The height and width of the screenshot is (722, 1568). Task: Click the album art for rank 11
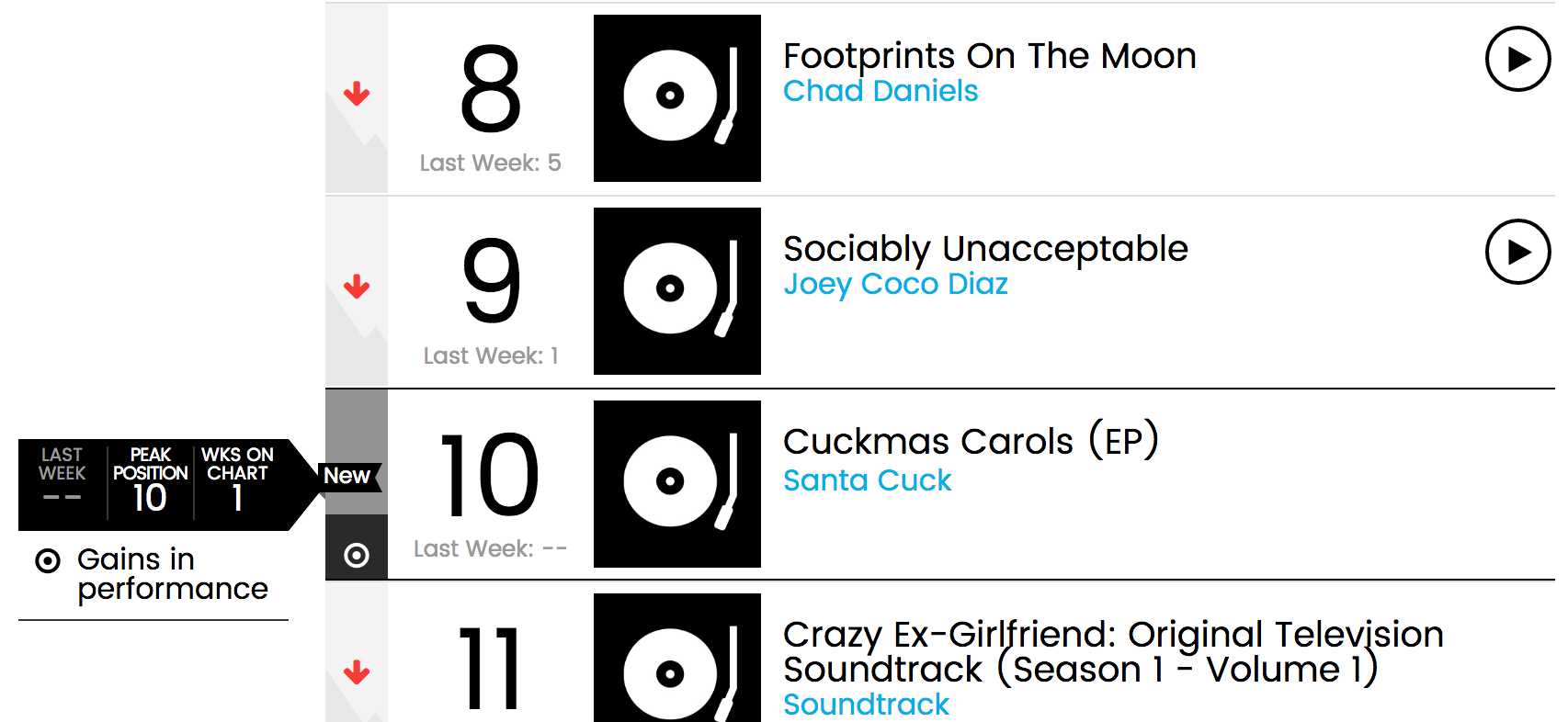(x=677, y=658)
